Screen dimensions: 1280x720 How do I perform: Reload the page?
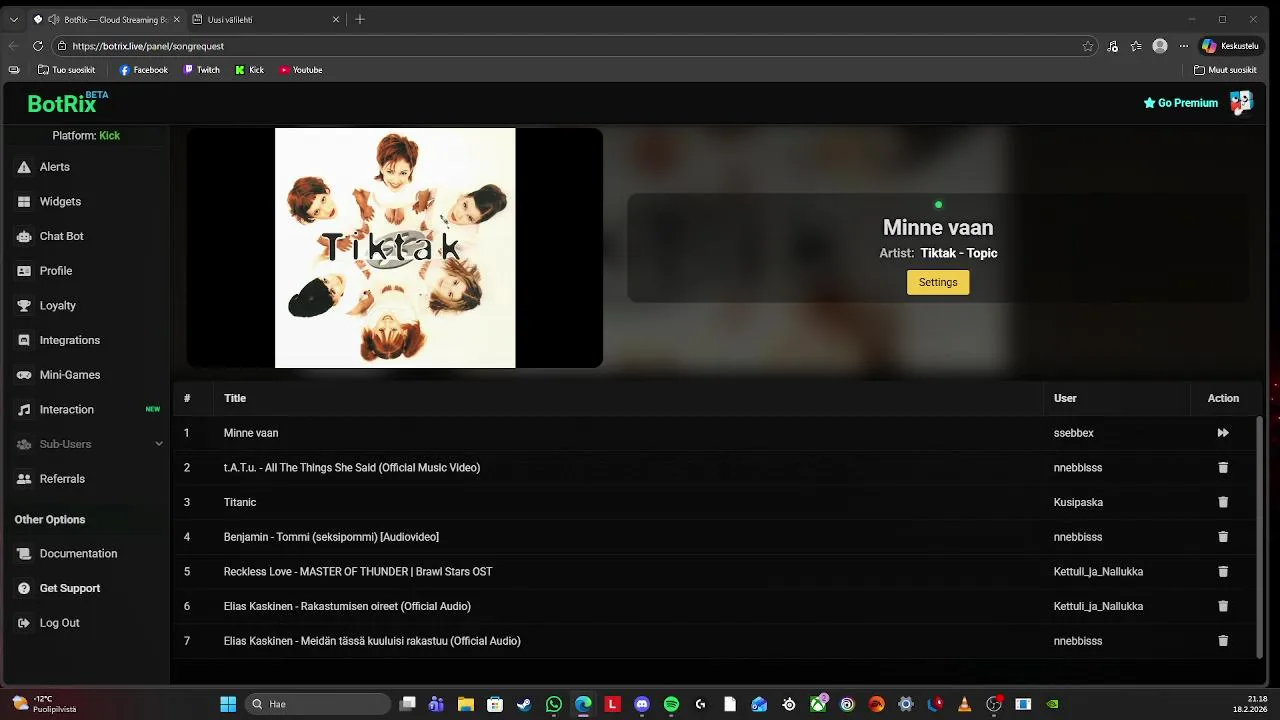pos(38,46)
